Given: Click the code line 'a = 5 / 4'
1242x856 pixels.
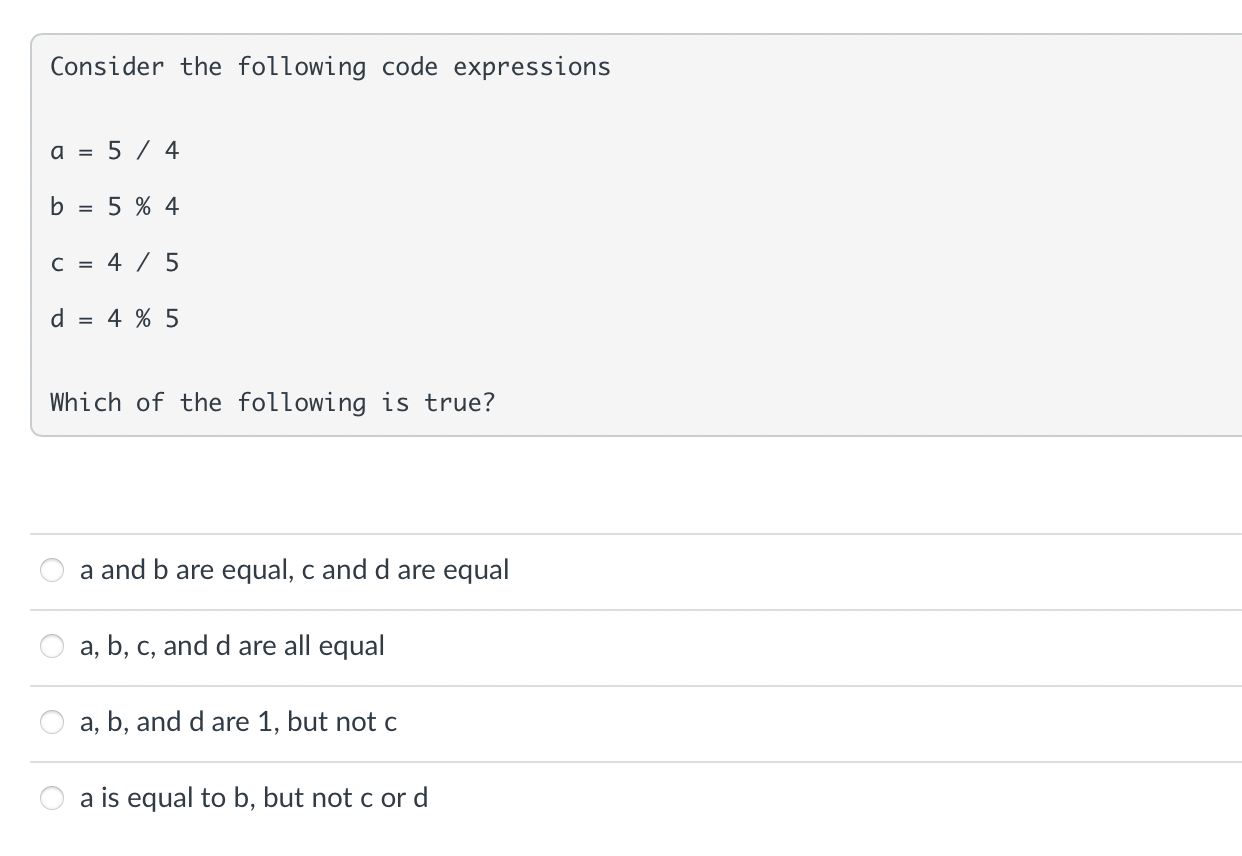Looking at the screenshot, I should tap(115, 150).
